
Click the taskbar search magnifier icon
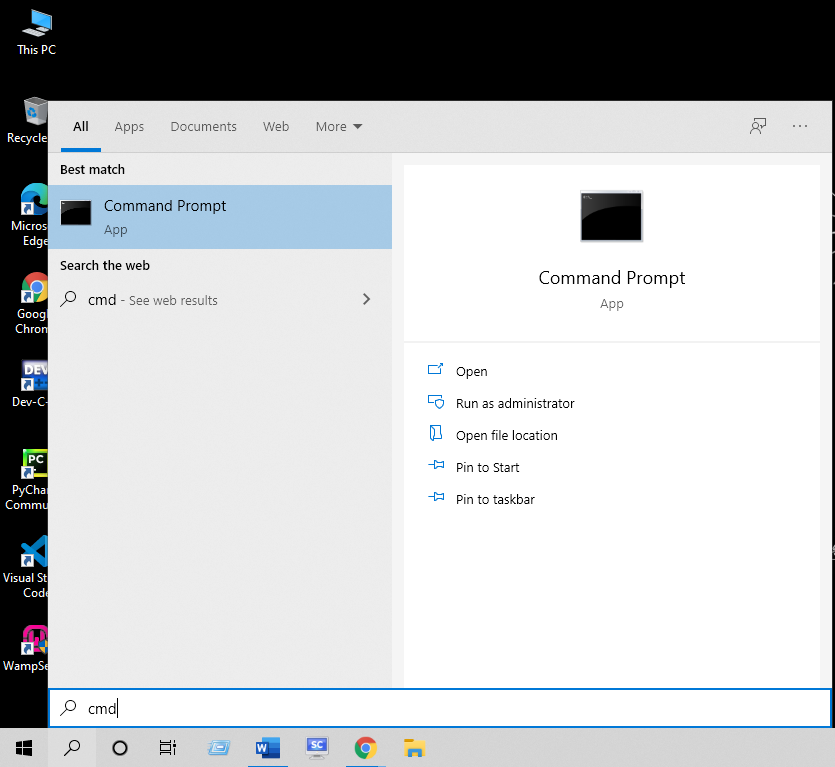72,747
